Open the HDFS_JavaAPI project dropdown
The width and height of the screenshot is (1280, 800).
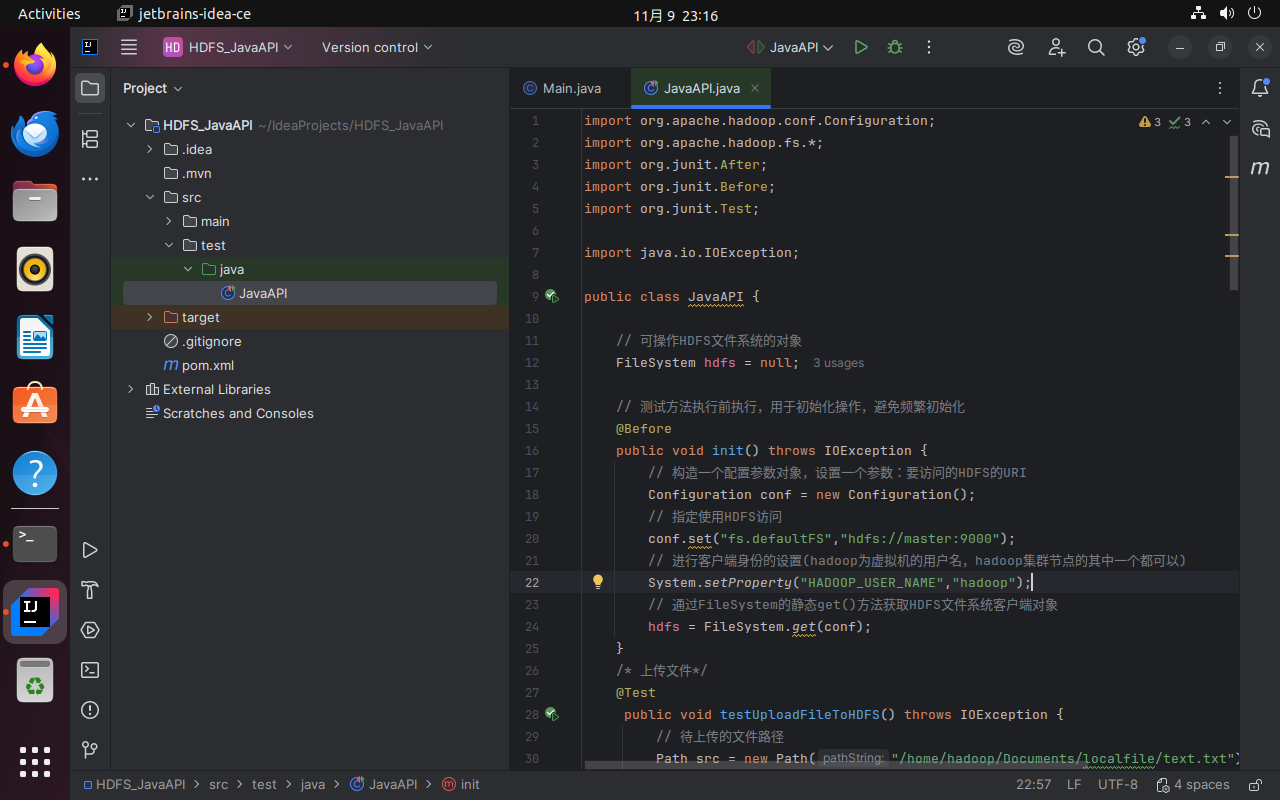click(229, 47)
